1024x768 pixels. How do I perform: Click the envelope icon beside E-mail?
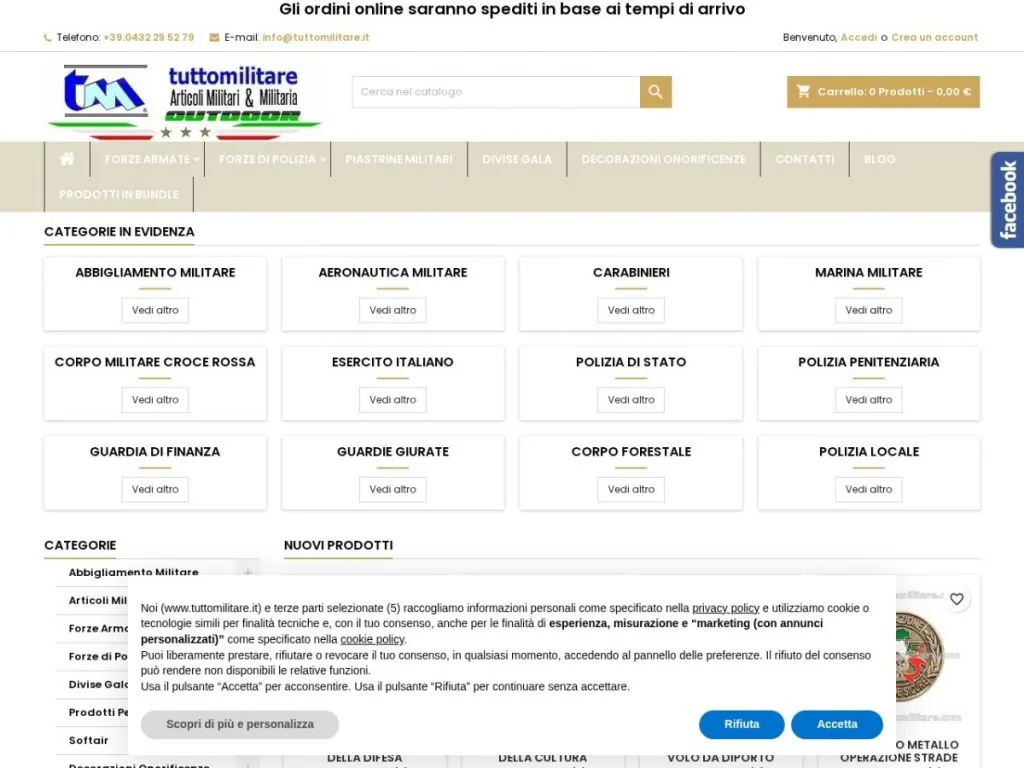click(214, 37)
